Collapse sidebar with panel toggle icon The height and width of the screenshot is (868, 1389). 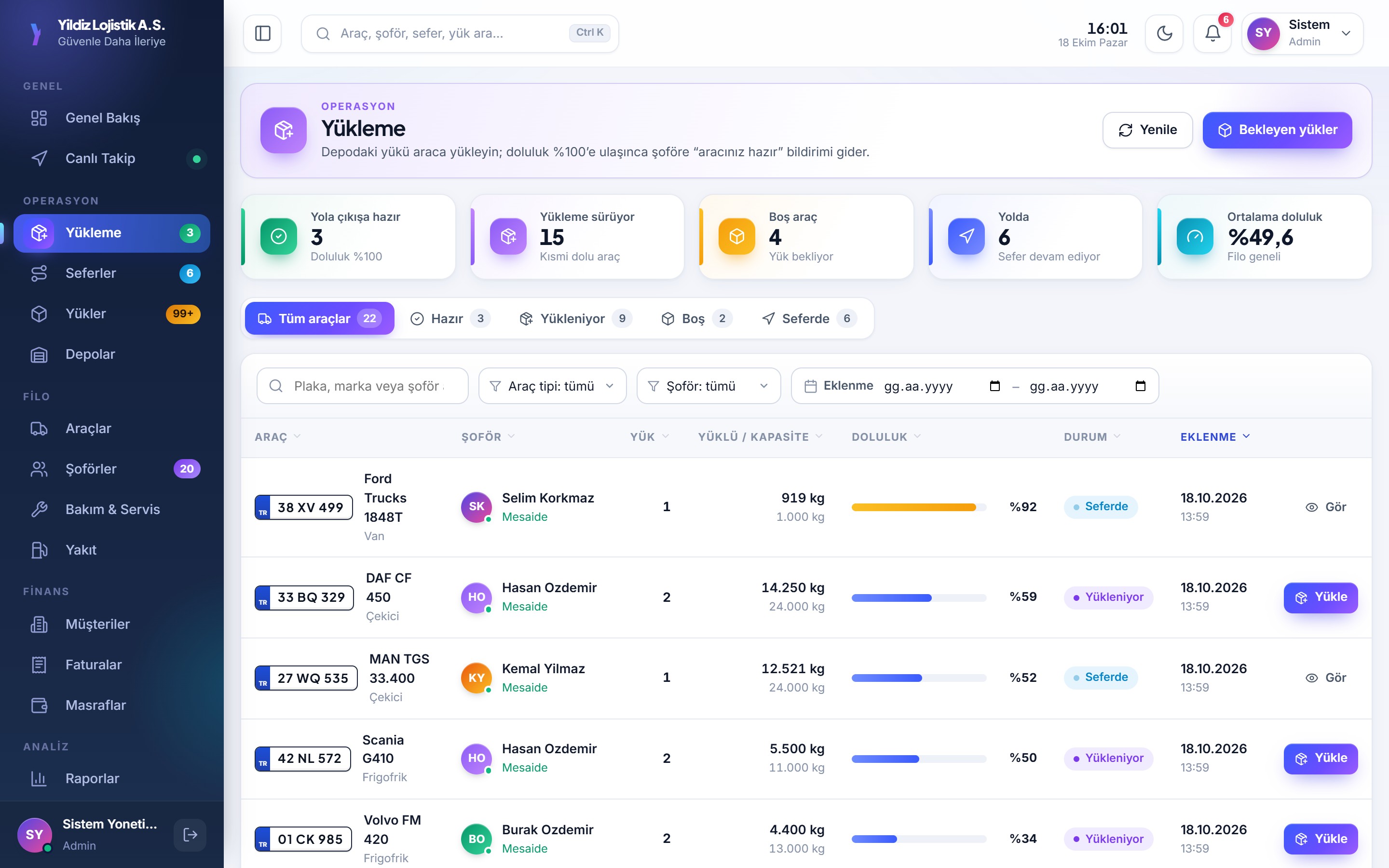coord(262,33)
